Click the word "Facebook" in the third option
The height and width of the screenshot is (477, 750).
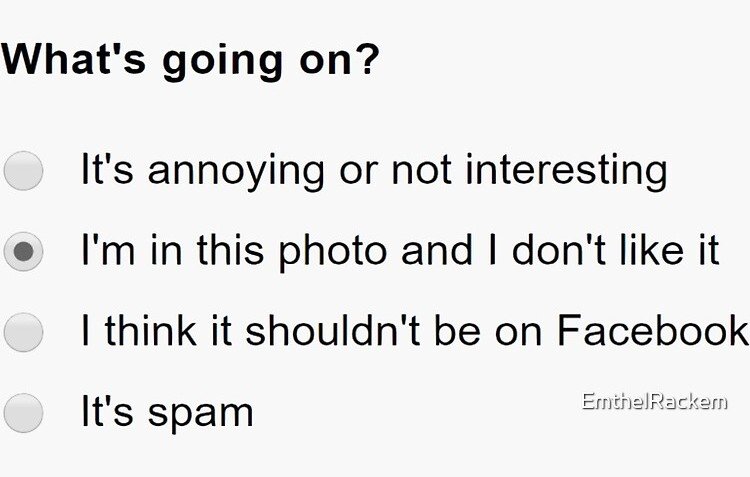[x=653, y=330]
